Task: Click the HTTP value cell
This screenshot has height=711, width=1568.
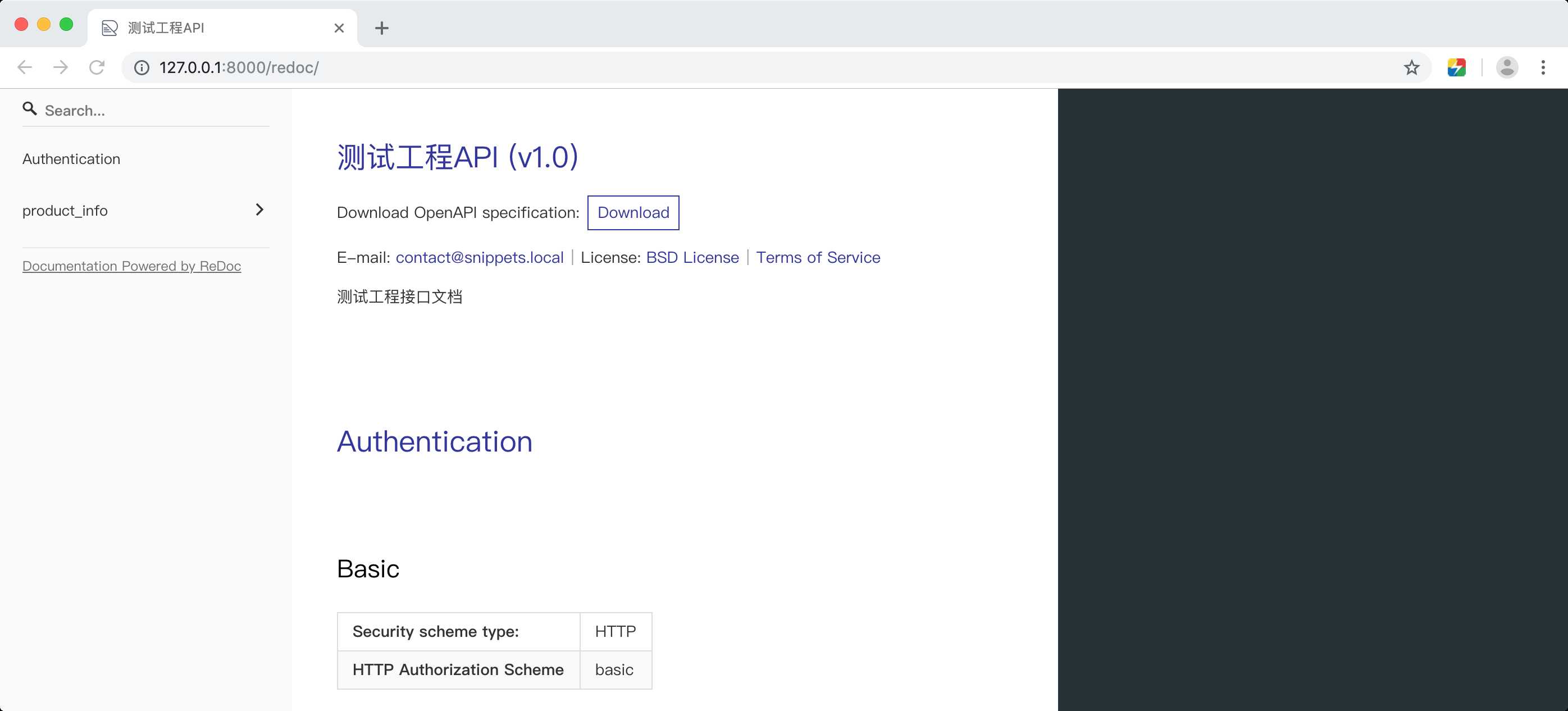Action: pos(616,632)
